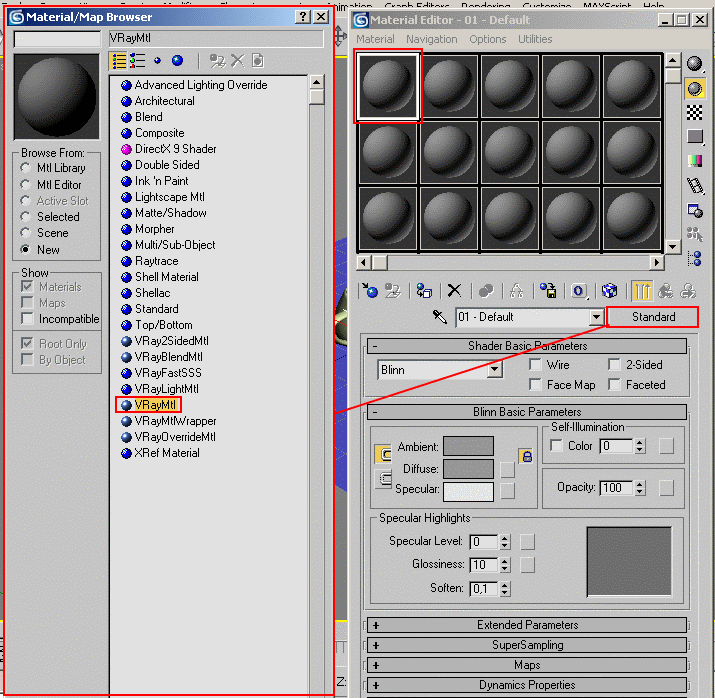Select the first sample slot sphere
This screenshot has height=698, width=715.
click(x=388, y=86)
